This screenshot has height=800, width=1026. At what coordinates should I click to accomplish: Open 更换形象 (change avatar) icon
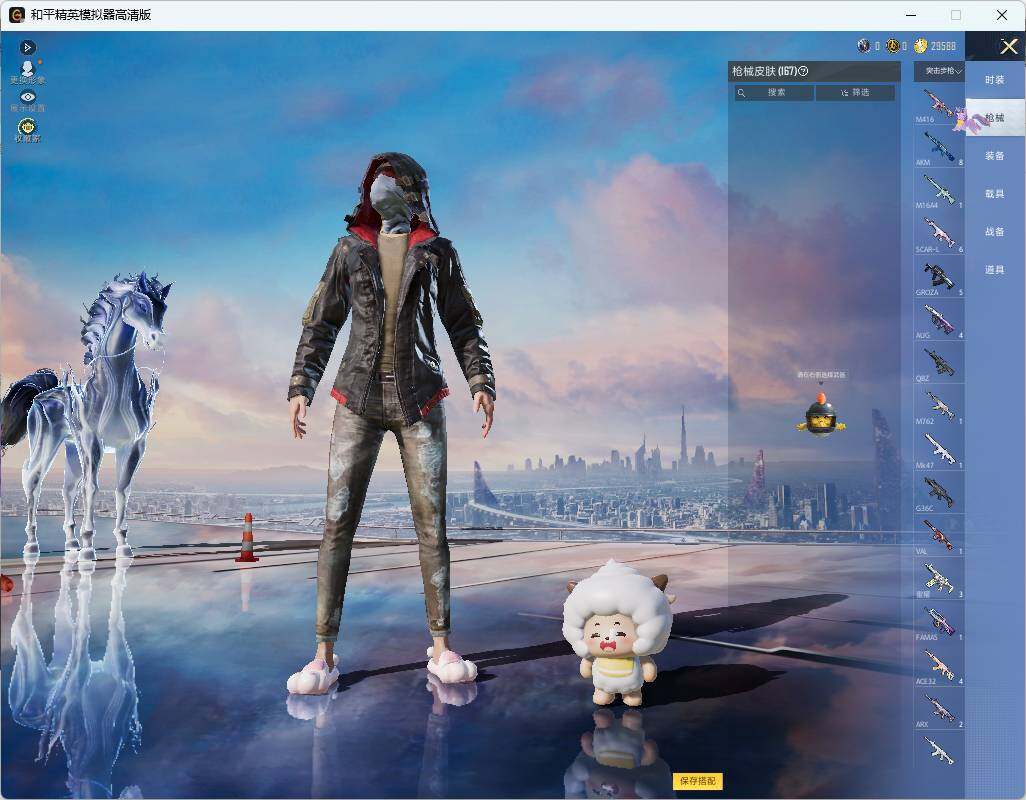point(27,72)
